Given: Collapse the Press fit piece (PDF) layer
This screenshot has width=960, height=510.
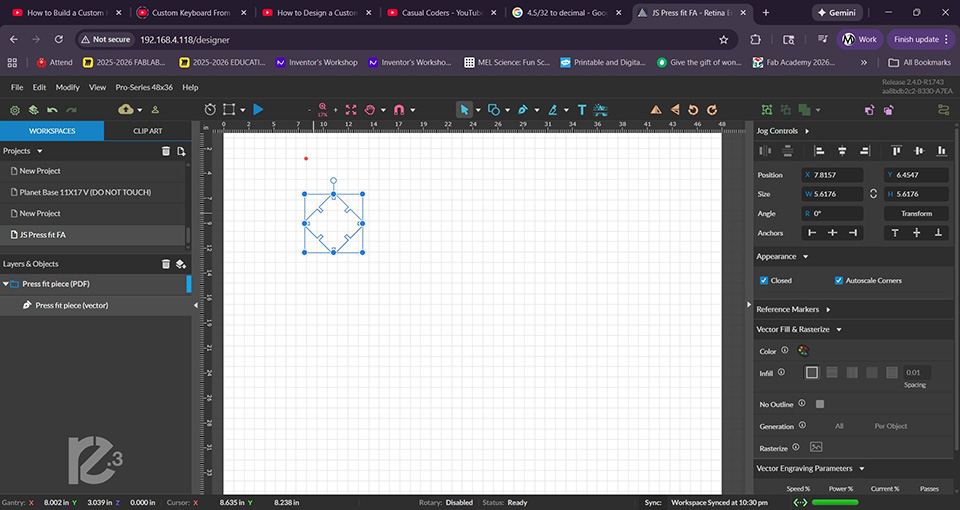Looking at the screenshot, I should (x=6, y=284).
